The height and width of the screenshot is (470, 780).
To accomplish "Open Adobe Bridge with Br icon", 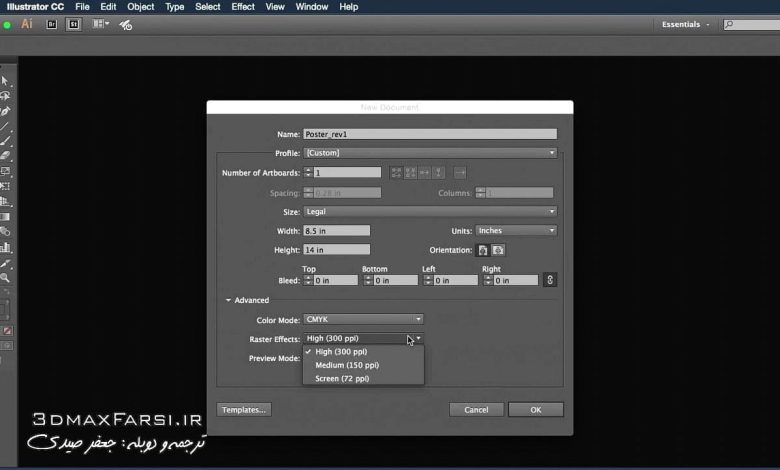I will (52, 24).
